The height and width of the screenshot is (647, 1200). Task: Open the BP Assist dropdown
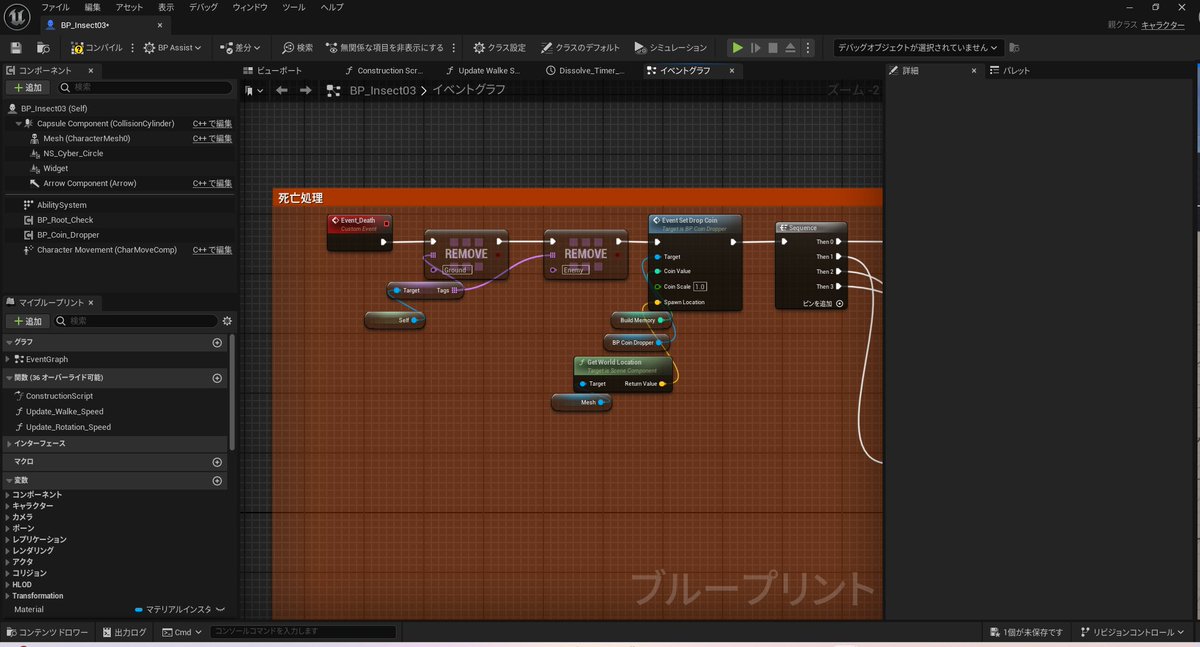[172, 47]
